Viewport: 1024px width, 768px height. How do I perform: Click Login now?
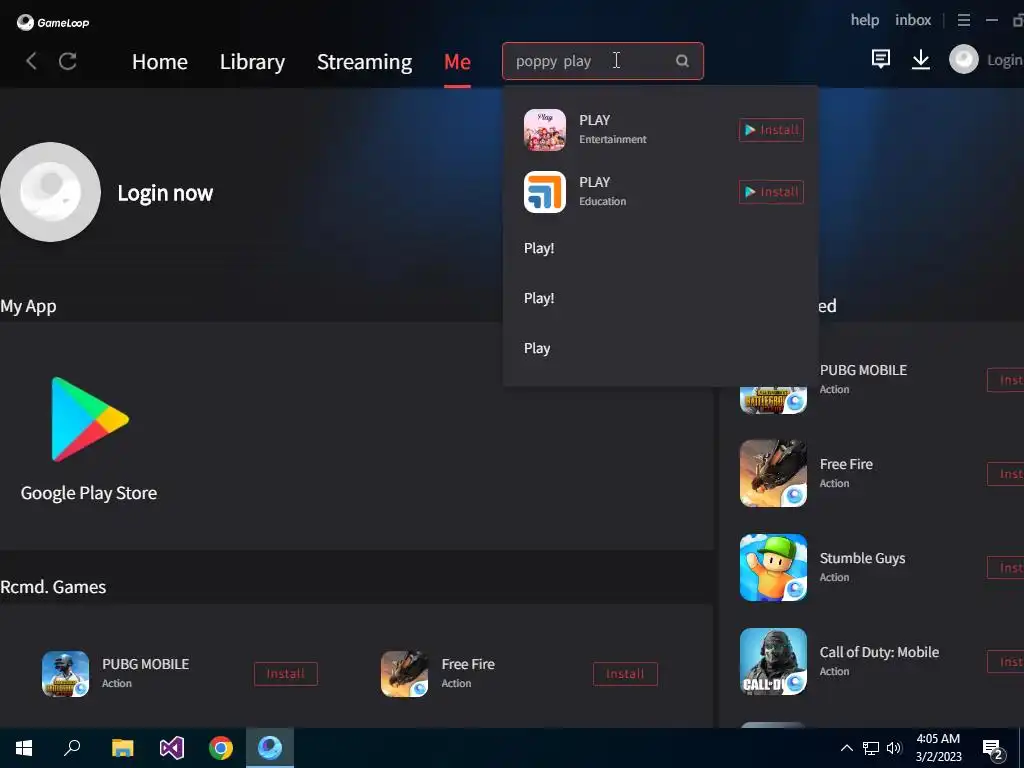(x=165, y=193)
